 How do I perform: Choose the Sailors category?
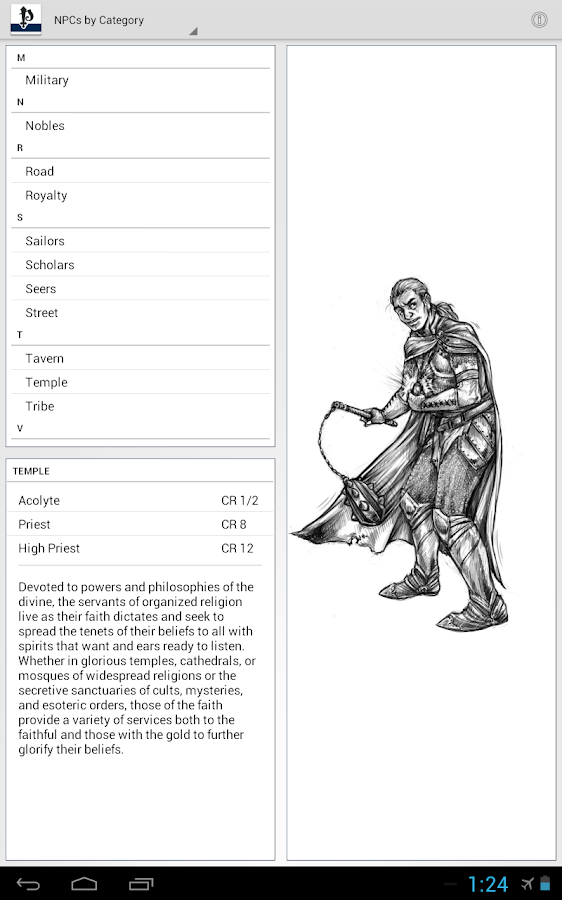(x=140, y=241)
